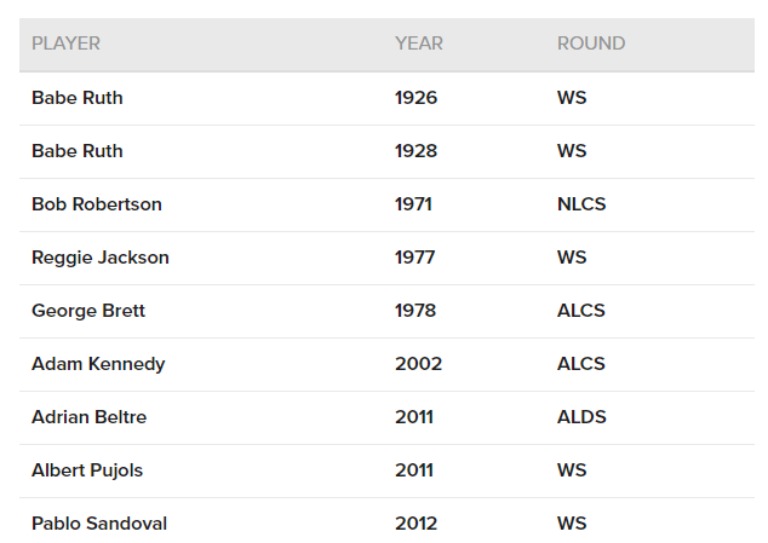Select the 2002 year cell
This screenshot has height=543, width=768.
coord(418,364)
